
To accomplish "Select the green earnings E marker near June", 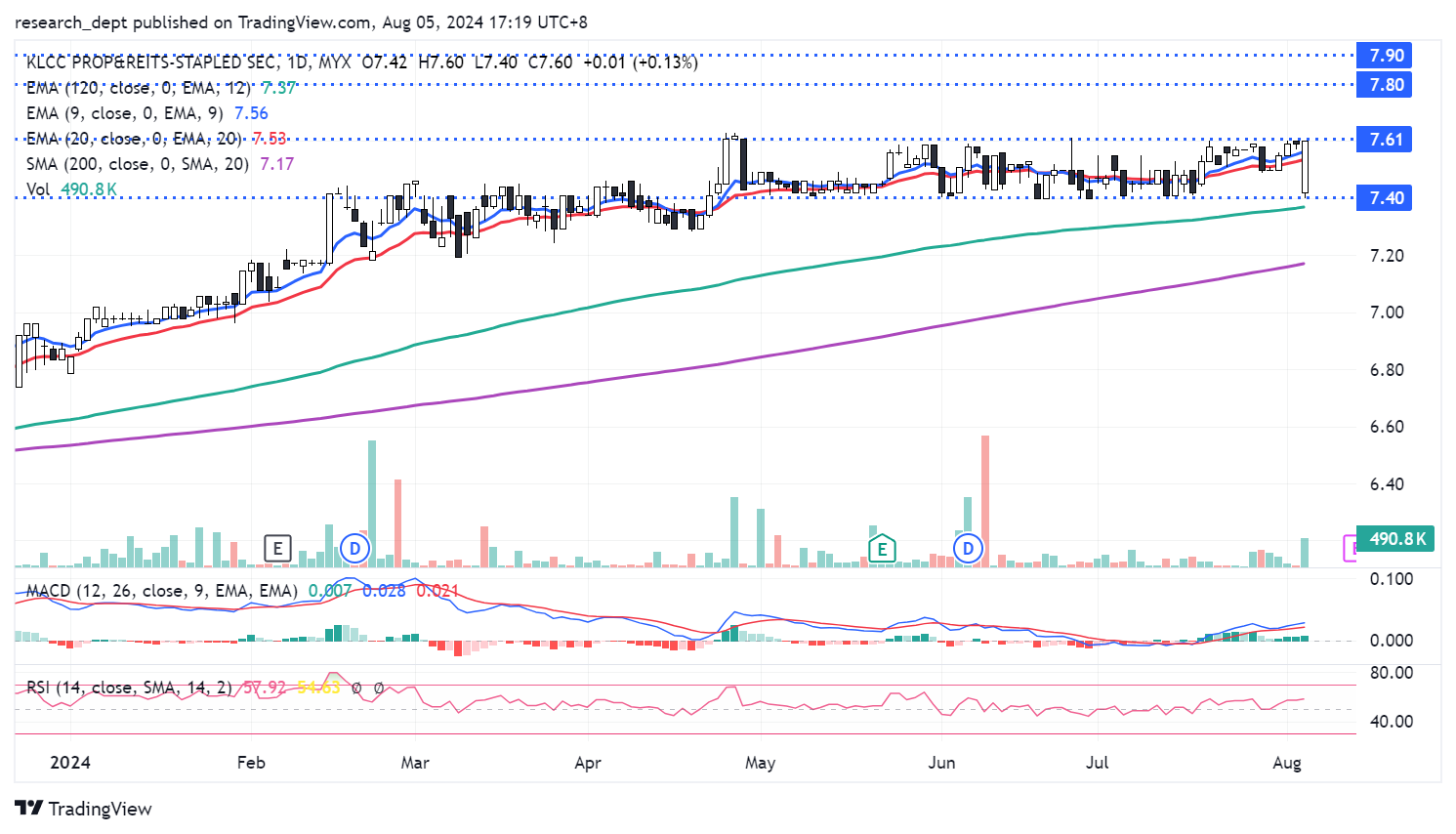I will 882,548.
